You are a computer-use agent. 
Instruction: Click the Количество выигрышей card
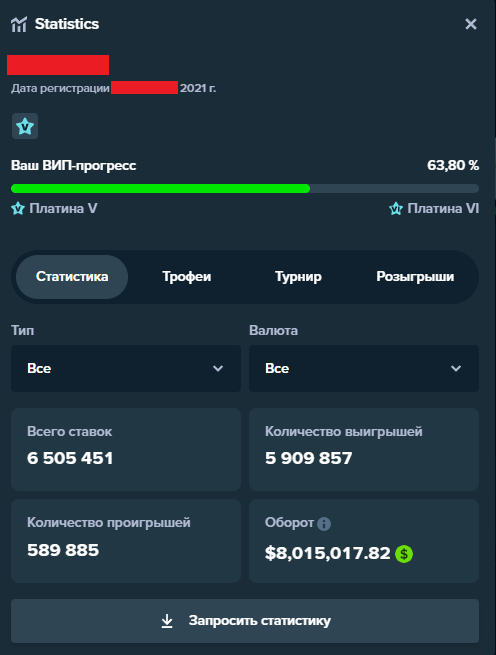click(x=364, y=449)
